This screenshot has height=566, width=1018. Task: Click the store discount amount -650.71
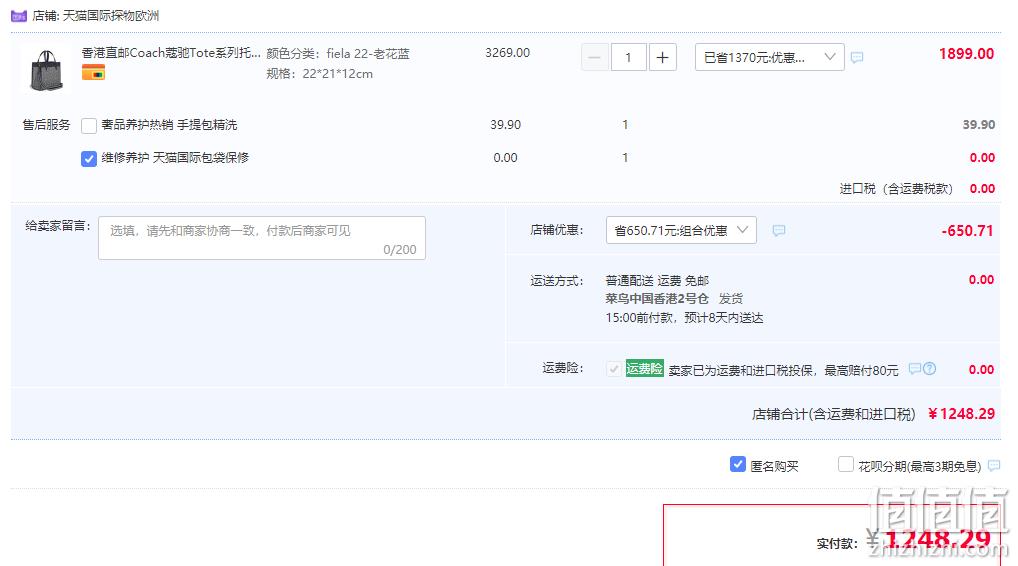967,230
